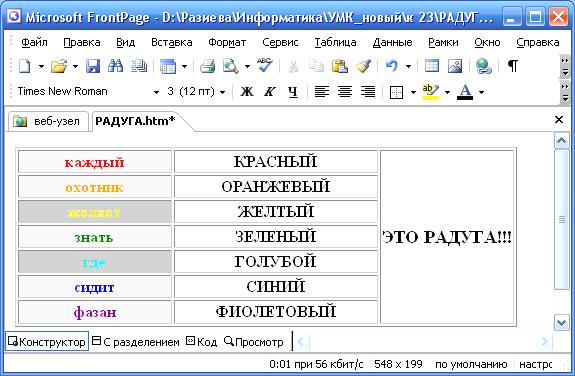This screenshot has width=575, height=376.
Task: Click the Copy icon
Action: tap(316, 66)
